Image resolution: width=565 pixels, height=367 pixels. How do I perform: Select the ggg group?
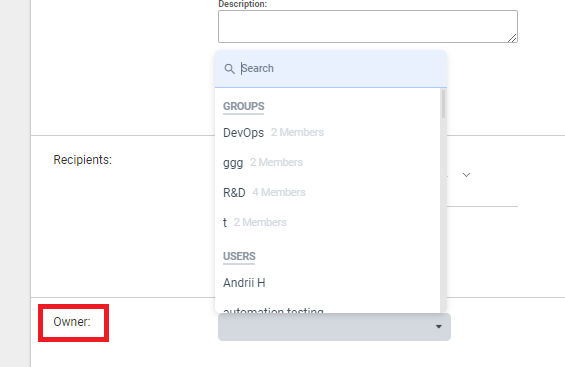(x=328, y=162)
